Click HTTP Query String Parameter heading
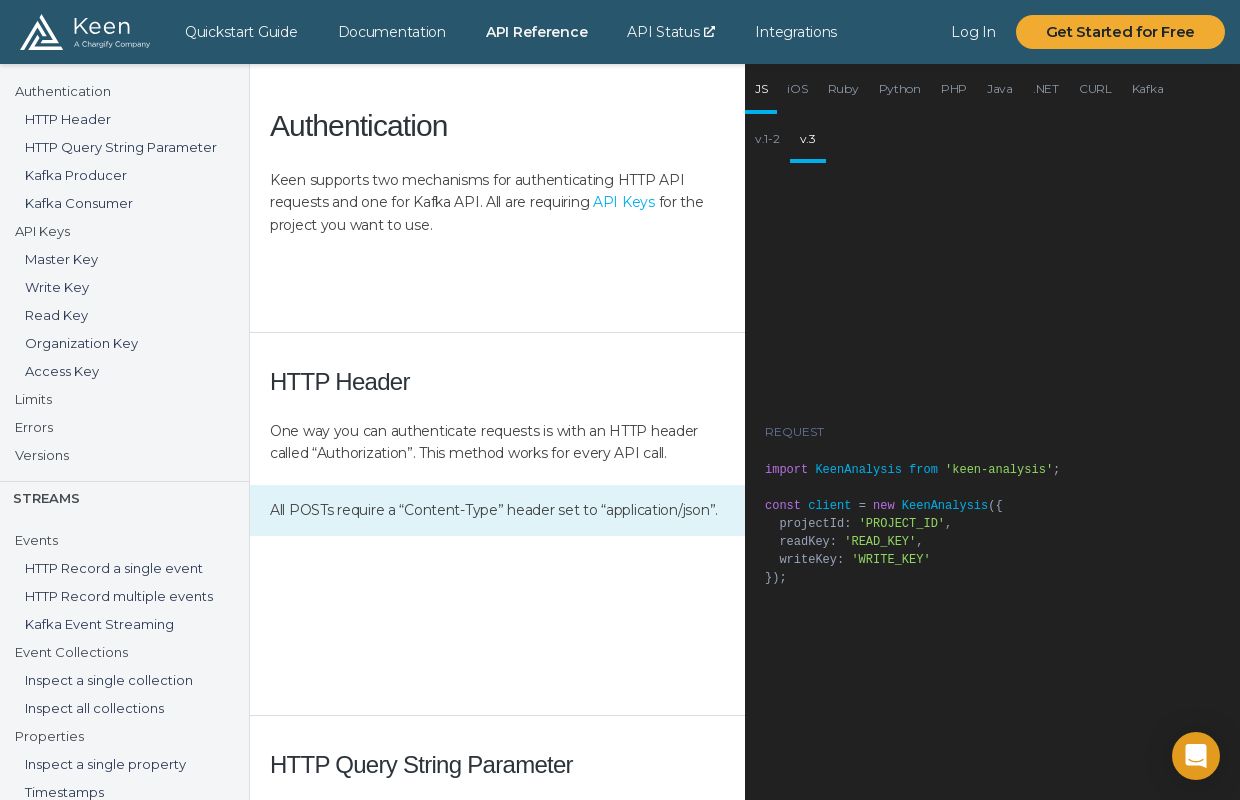This screenshot has height=800, width=1240. point(421,765)
